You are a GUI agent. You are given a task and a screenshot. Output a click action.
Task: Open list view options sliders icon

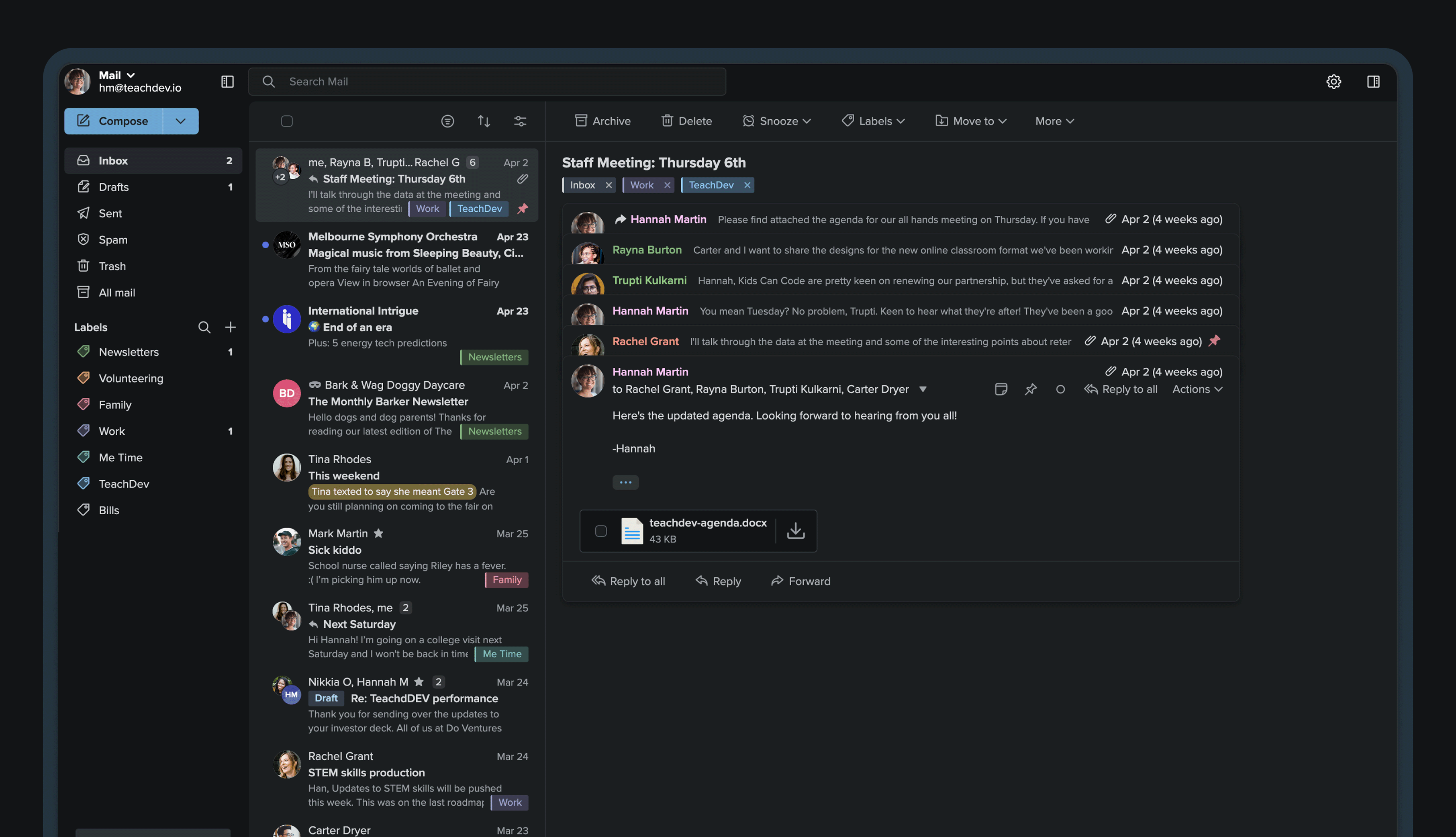[520, 121]
